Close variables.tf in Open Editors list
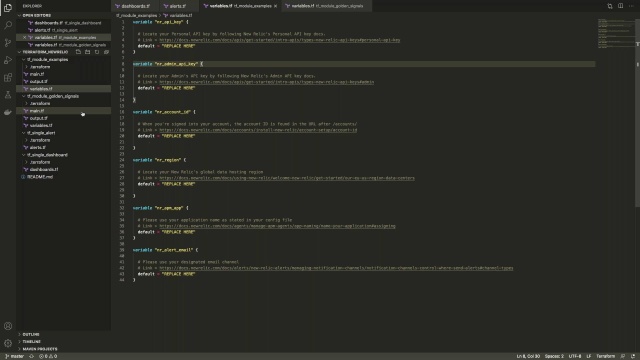The image size is (640, 360). click(x=24, y=37)
